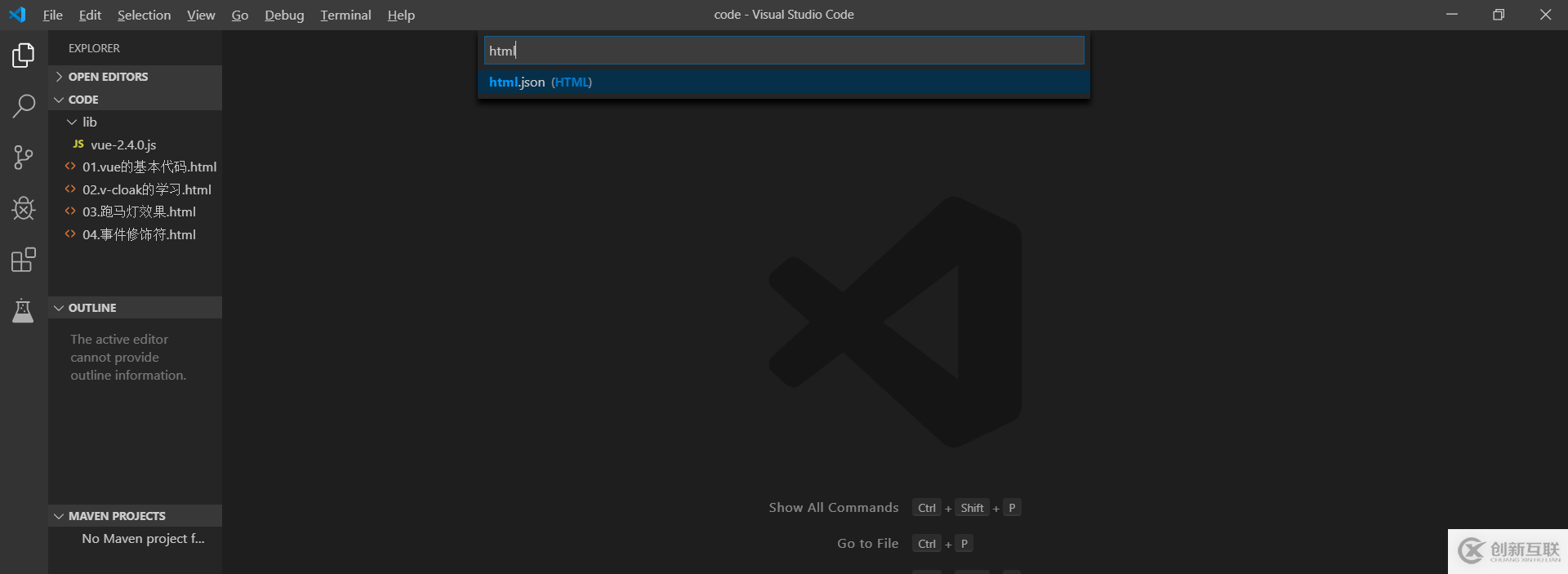Expand the OPEN EDITORS section
The height and width of the screenshot is (574, 1568).
[x=135, y=77]
